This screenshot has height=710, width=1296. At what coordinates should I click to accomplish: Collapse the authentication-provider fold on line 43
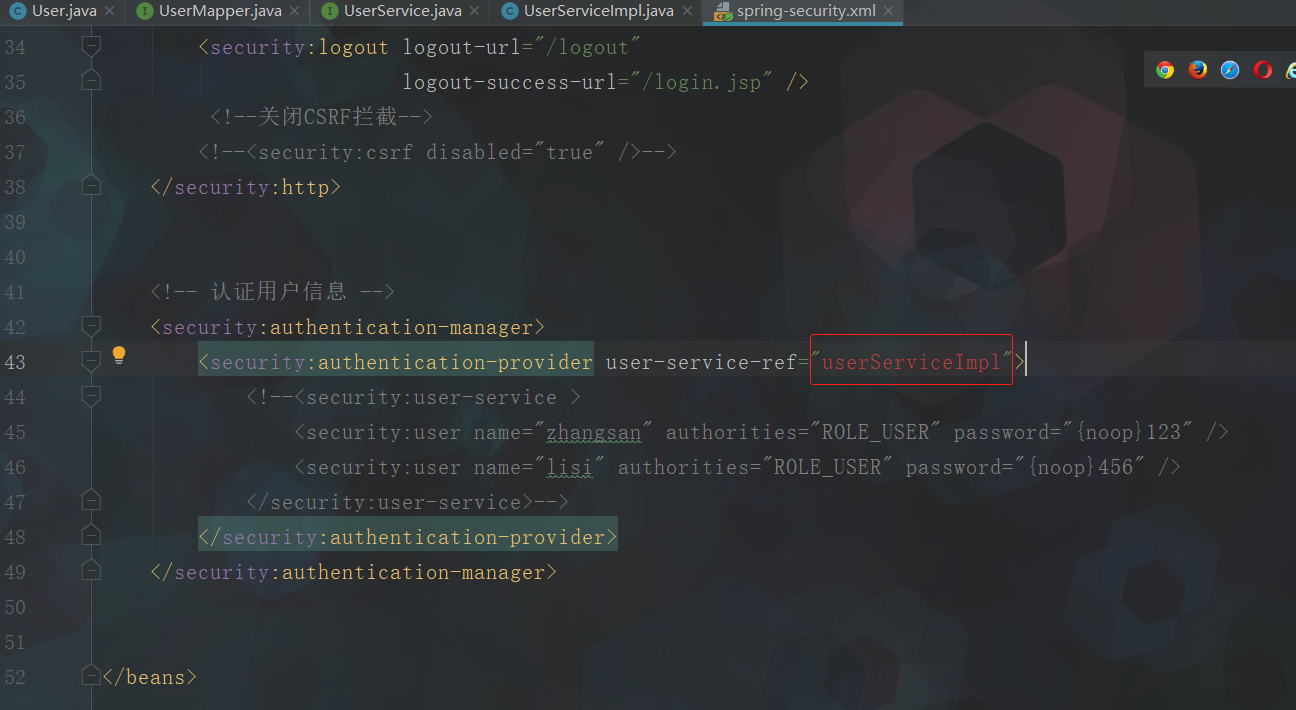[91, 361]
